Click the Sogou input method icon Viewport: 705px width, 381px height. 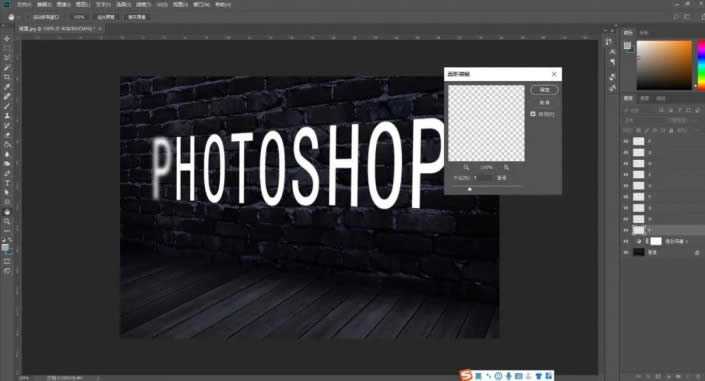click(466, 375)
